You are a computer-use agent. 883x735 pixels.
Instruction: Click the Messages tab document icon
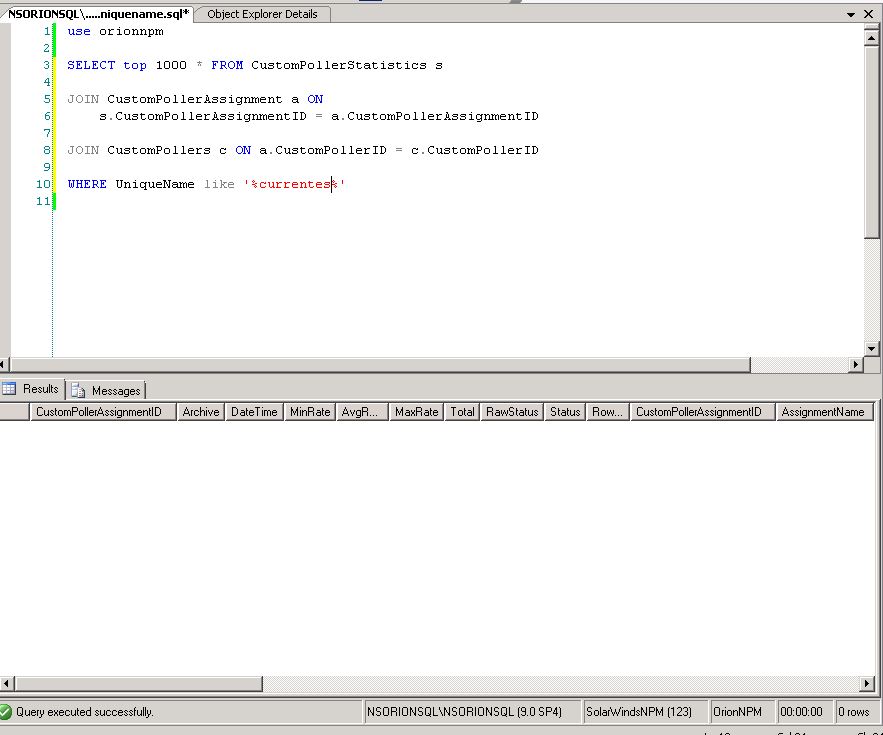(x=78, y=391)
